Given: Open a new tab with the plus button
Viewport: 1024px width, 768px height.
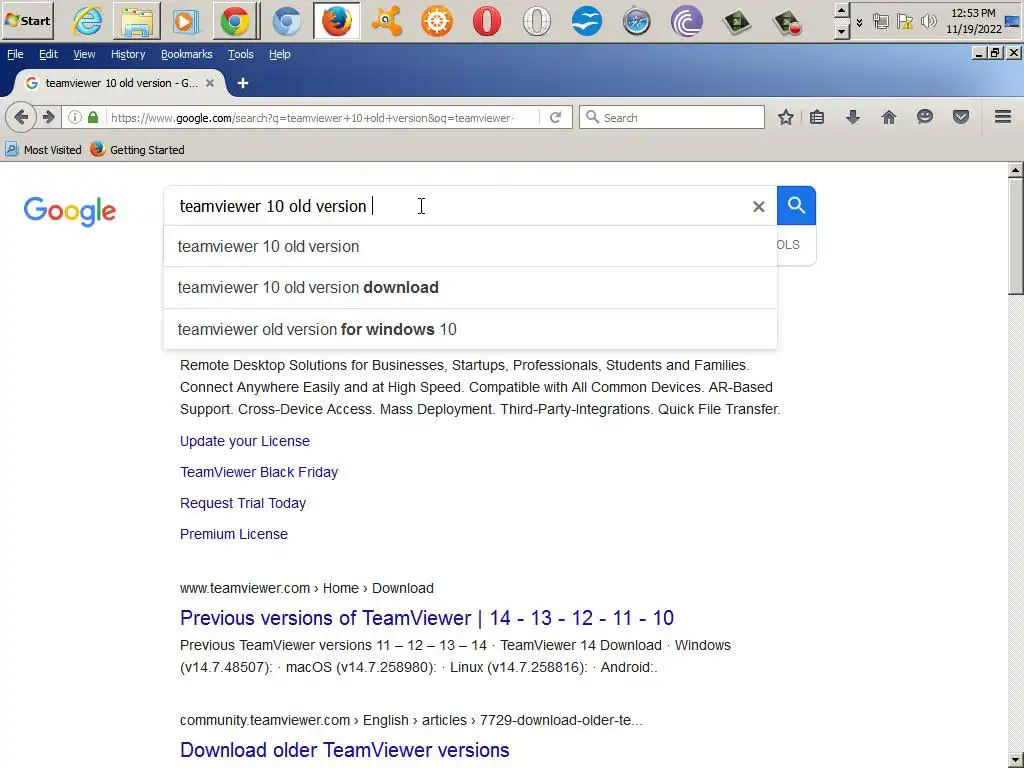Looking at the screenshot, I should (x=242, y=83).
